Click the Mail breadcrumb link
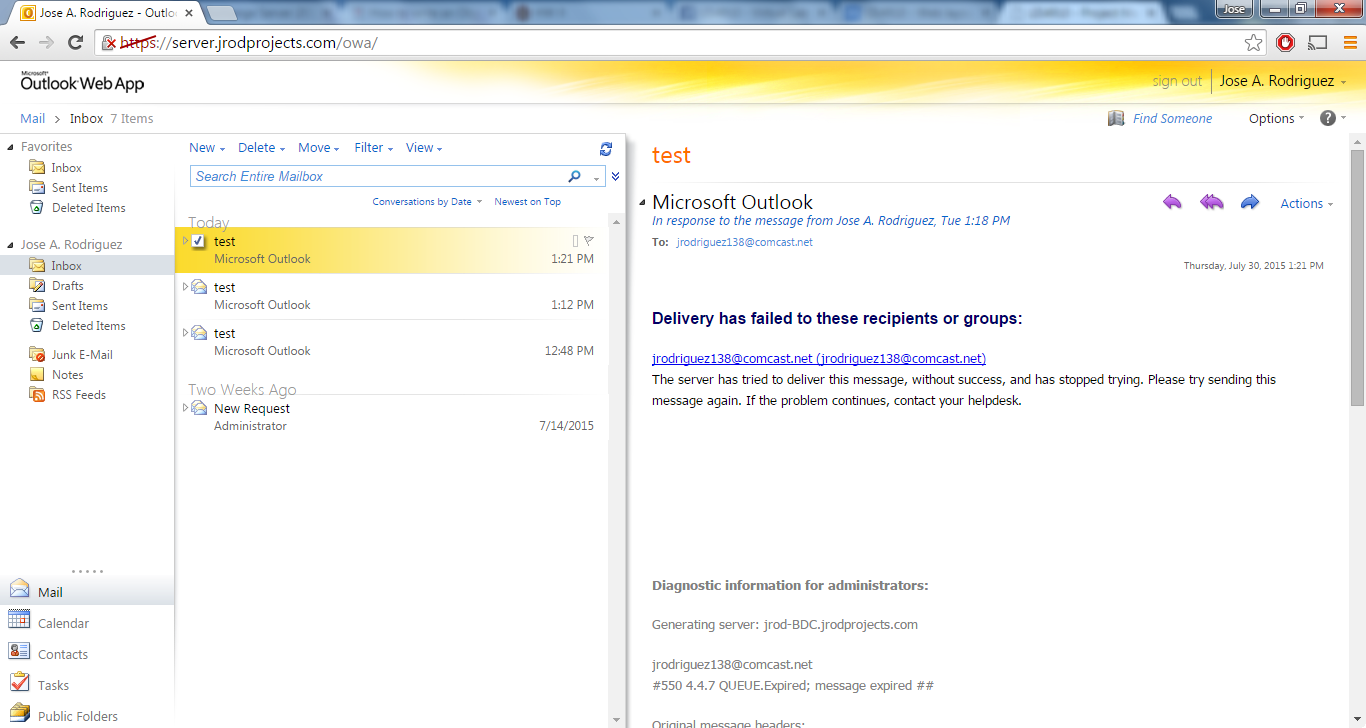 (x=33, y=118)
